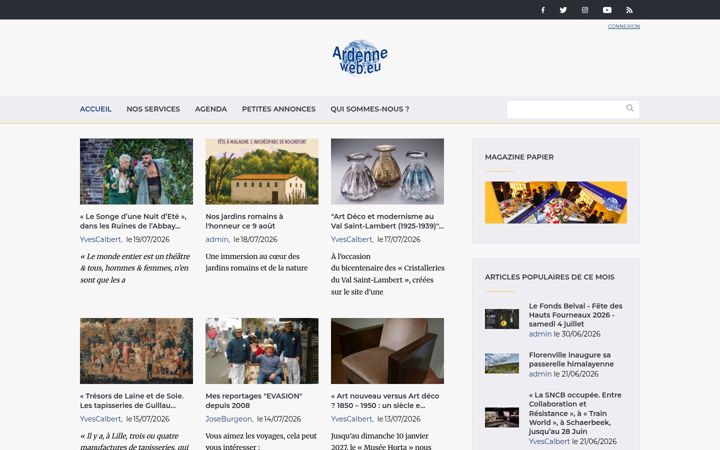
Task: Click excerpt 'À l'occasion du bicentenaire'
Action: click(388, 274)
